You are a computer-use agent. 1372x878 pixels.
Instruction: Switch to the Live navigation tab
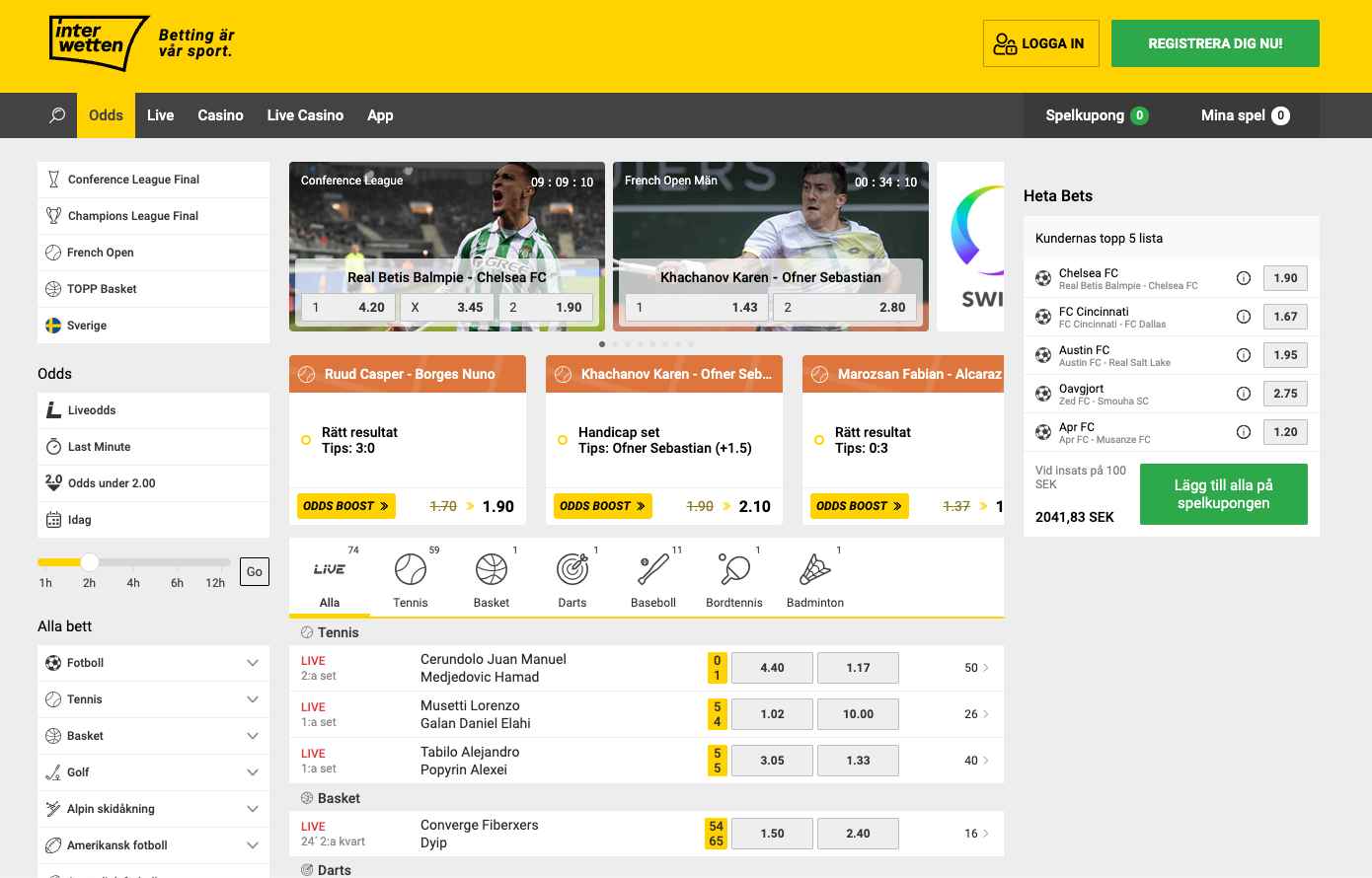160,115
